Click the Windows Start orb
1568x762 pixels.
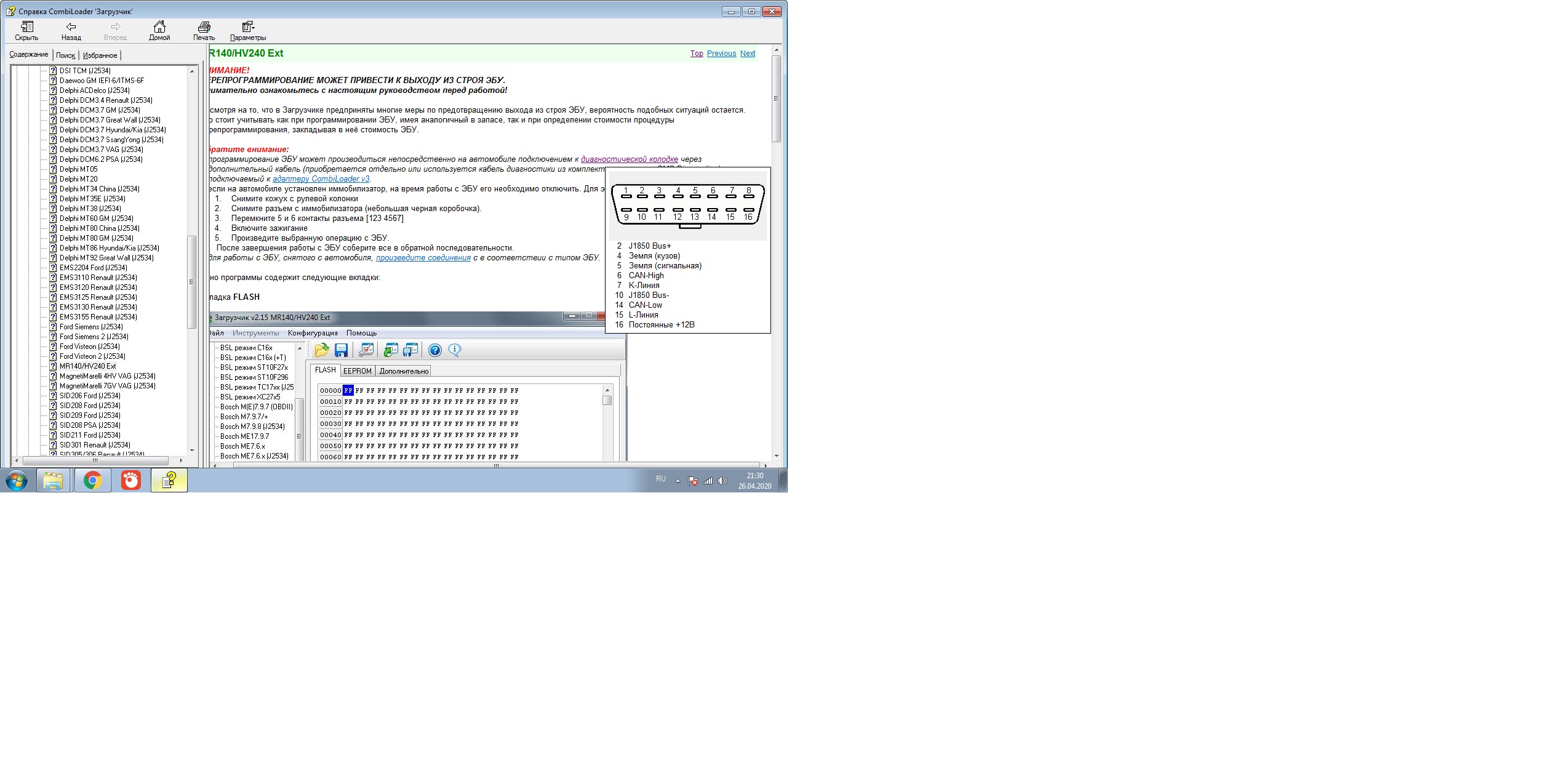17,480
